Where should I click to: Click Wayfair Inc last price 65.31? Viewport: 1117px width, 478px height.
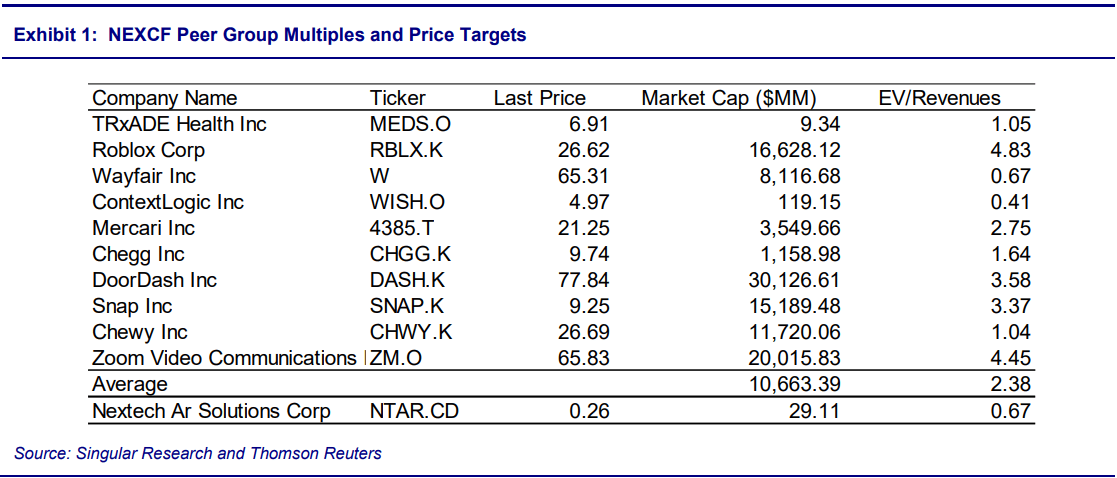[583, 176]
